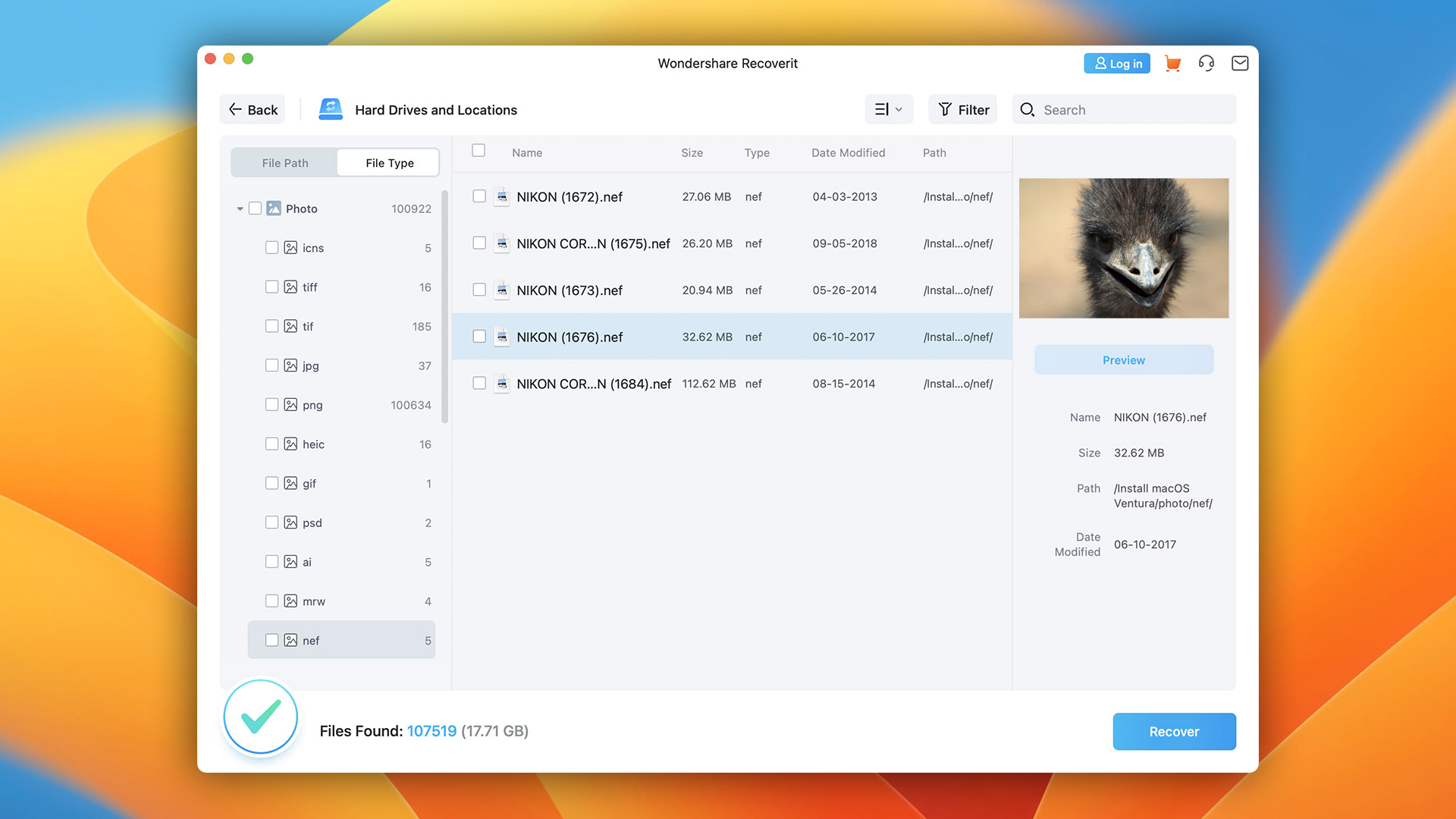The width and height of the screenshot is (1456, 819).
Task: Click the mail/envelope icon
Action: [x=1239, y=63]
